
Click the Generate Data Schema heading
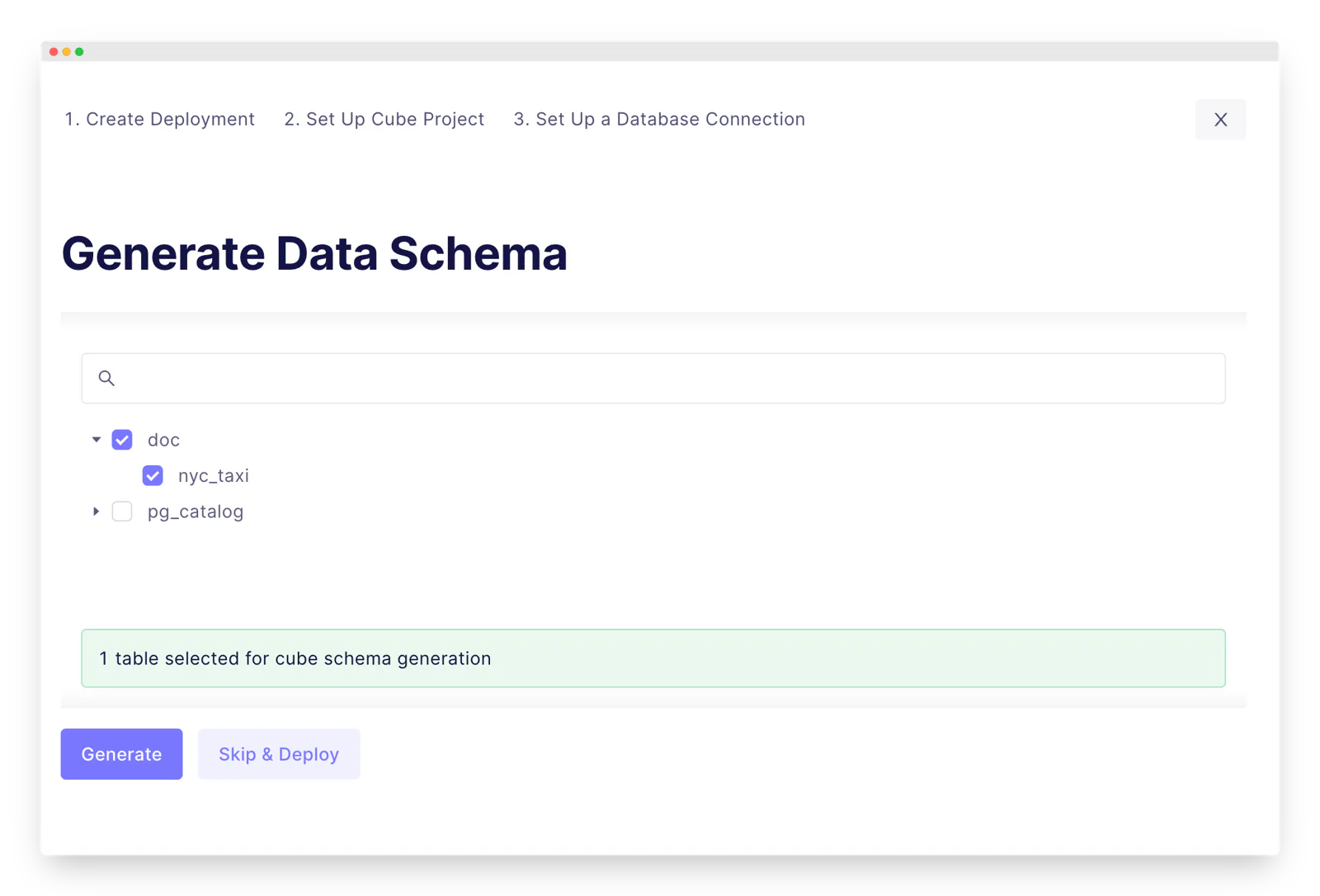click(314, 253)
